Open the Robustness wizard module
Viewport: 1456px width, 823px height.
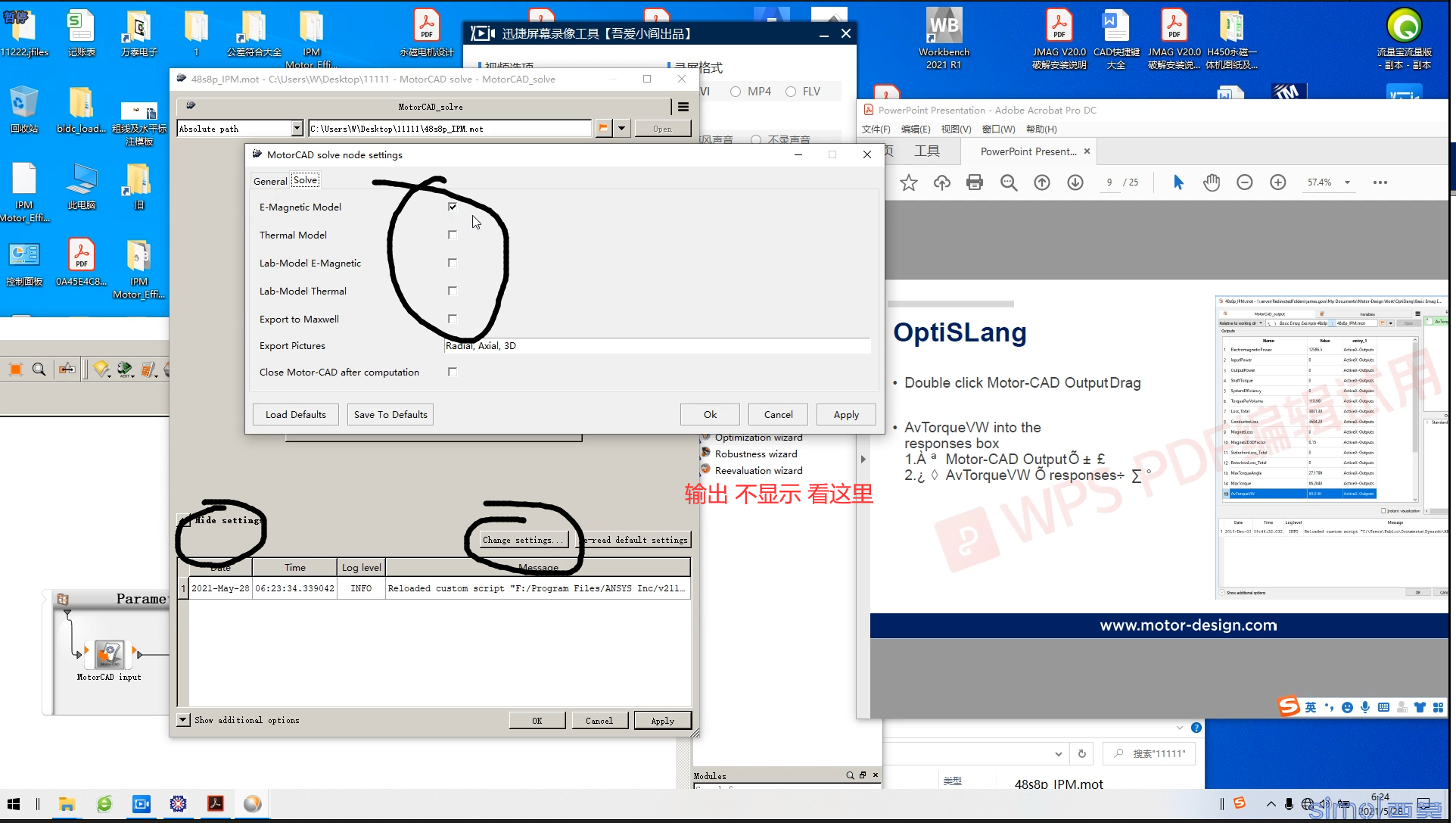(755, 454)
